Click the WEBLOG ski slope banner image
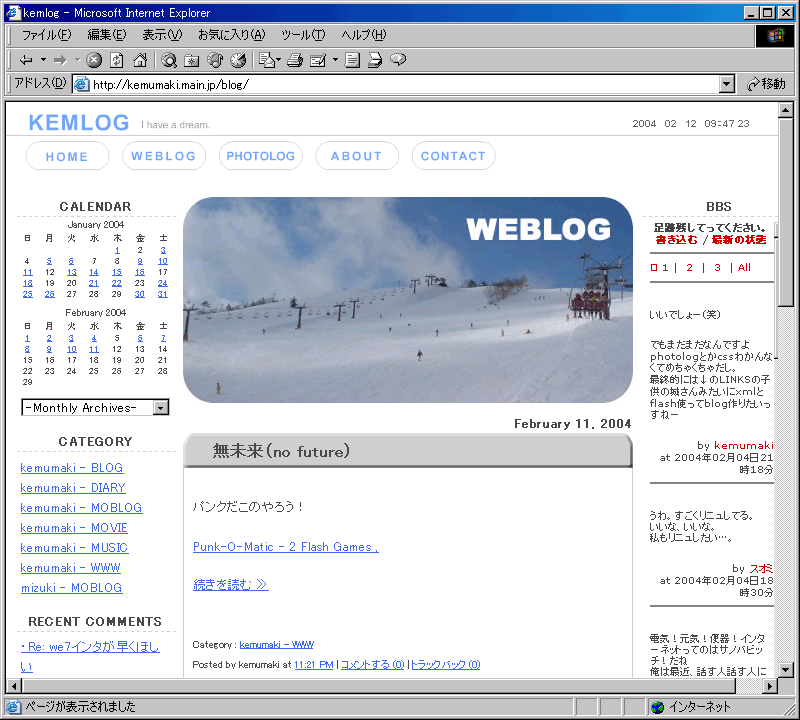 coord(408,300)
